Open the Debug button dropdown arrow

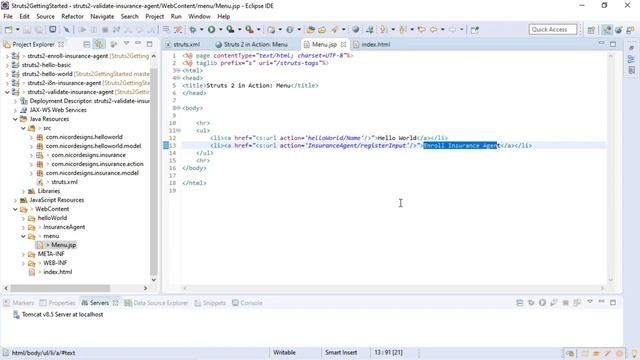point(201,29)
